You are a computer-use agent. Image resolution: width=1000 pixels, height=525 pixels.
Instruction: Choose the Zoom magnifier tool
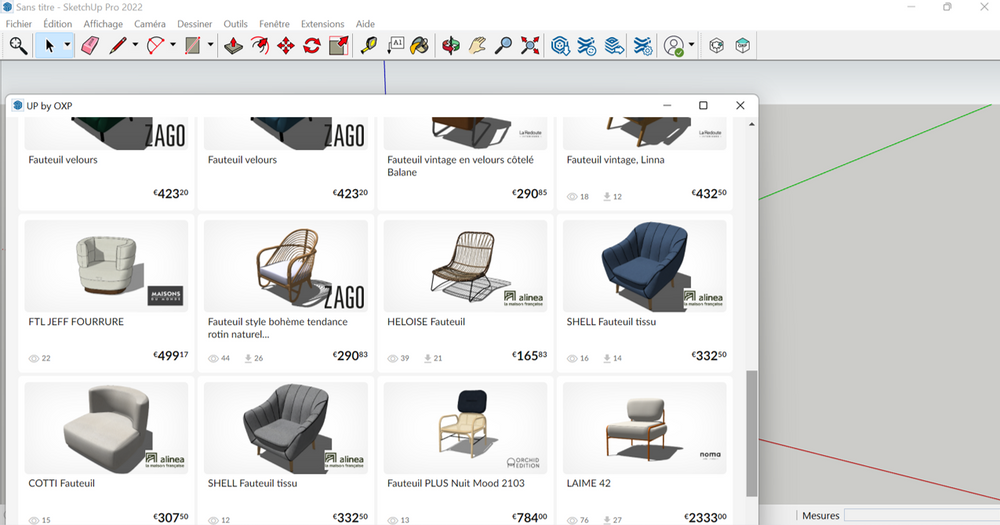503,46
